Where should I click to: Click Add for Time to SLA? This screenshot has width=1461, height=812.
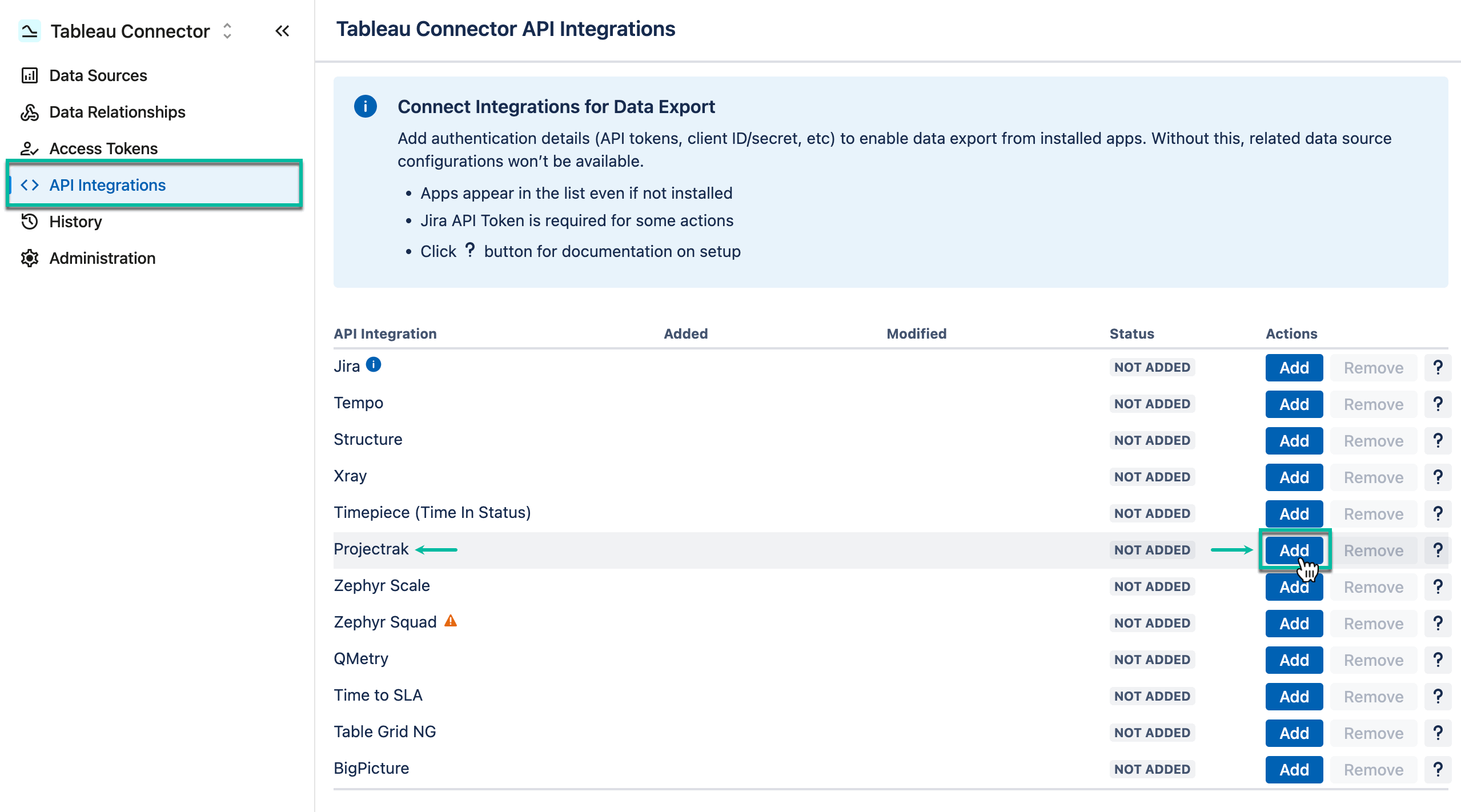point(1294,696)
